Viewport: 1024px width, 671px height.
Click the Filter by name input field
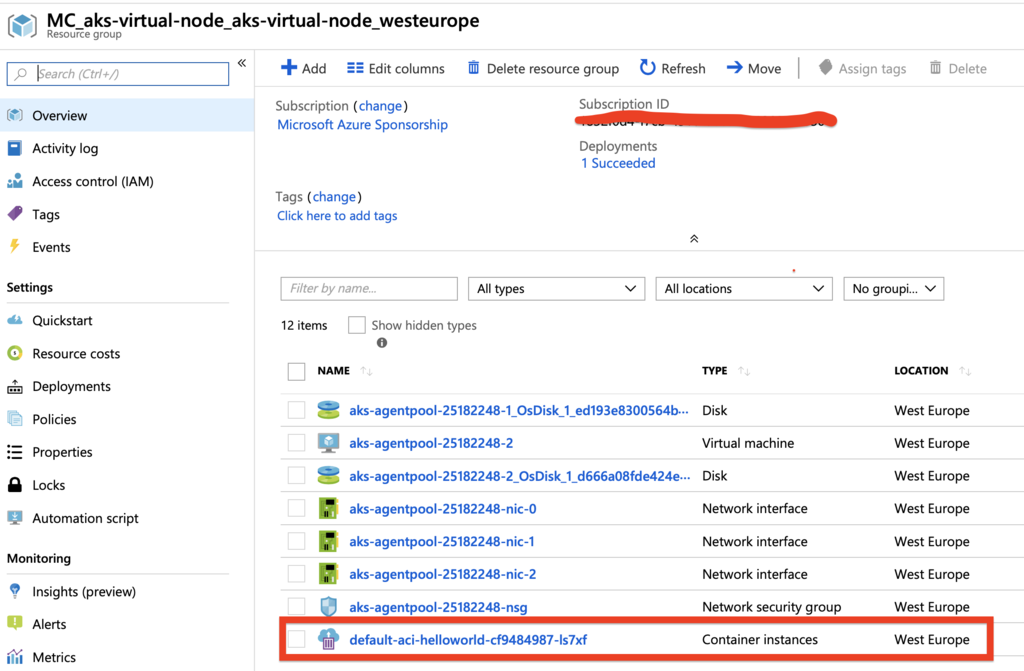(x=368, y=289)
